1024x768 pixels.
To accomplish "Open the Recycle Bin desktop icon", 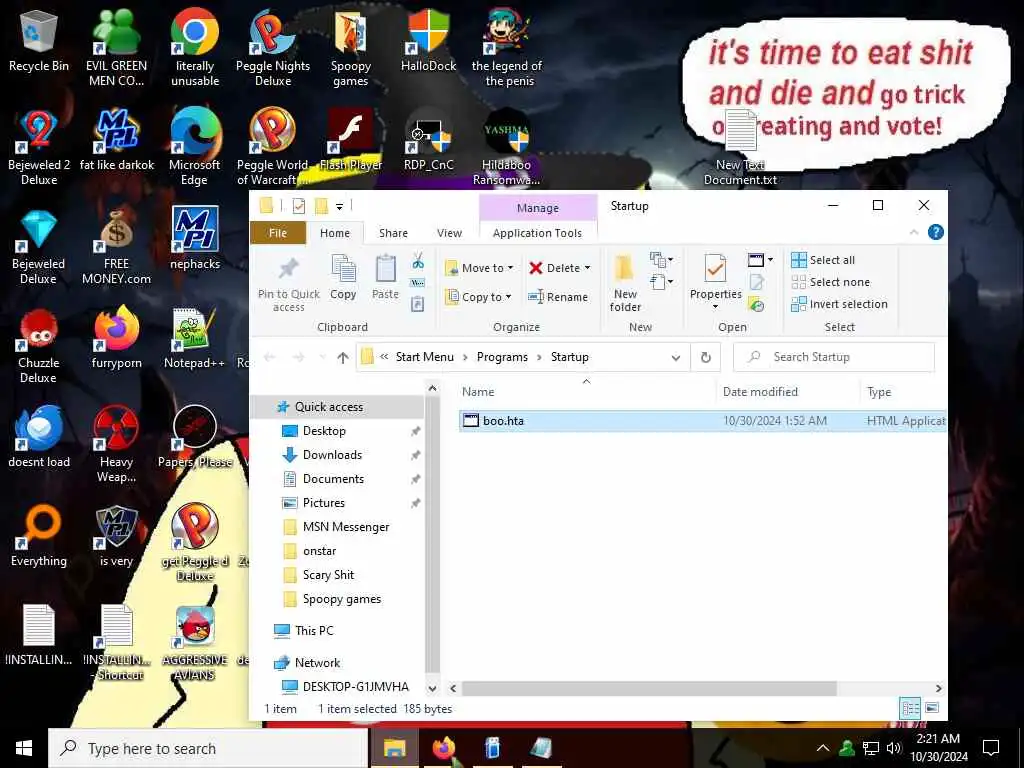I will click(x=39, y=41).
